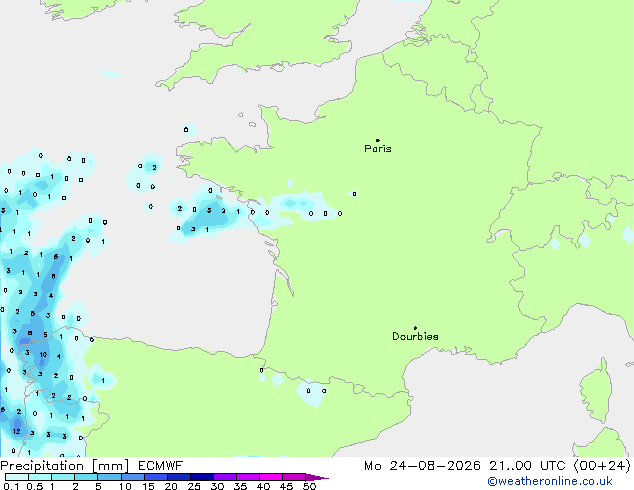
Task: Click the Precipitation [mm] title text
Action: click(x=65, y=466)
